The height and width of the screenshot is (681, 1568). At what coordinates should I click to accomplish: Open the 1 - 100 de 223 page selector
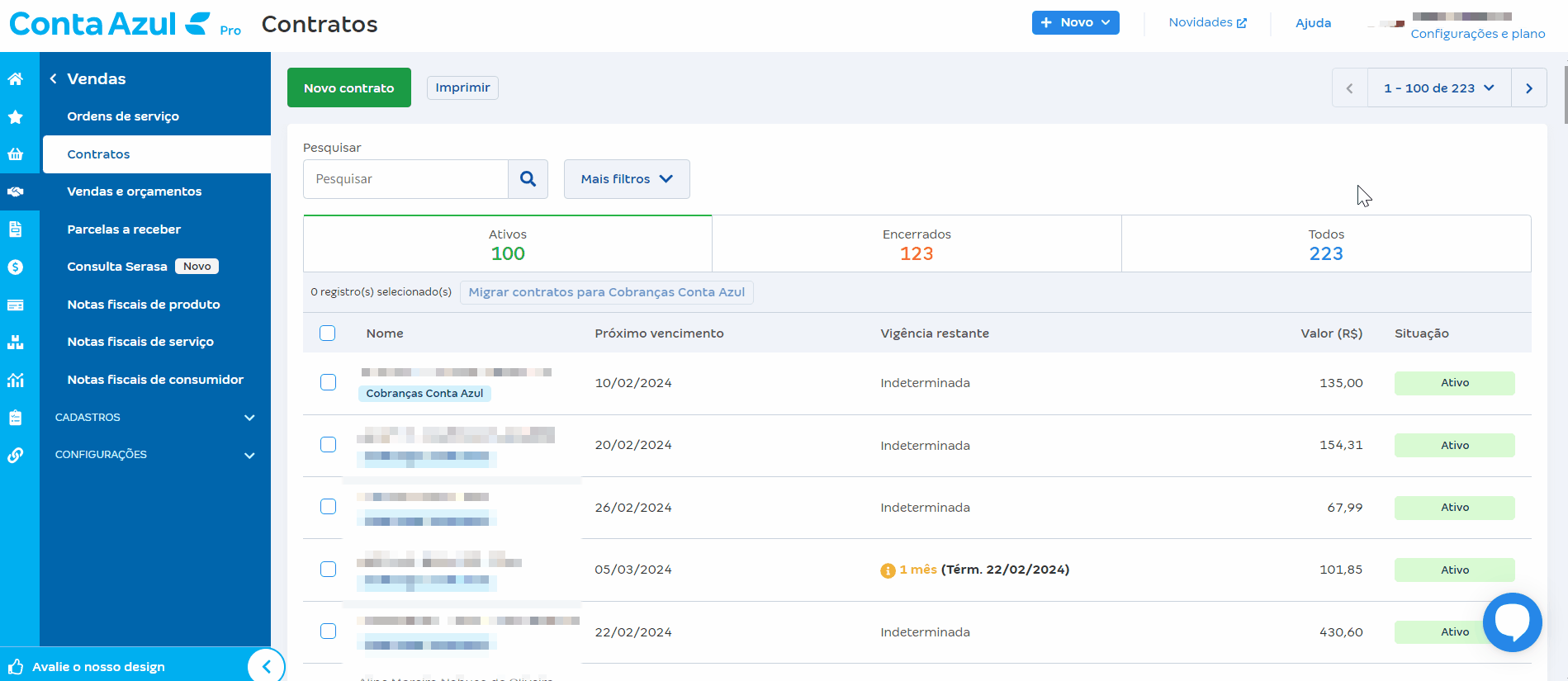[x=1438, y=88]
